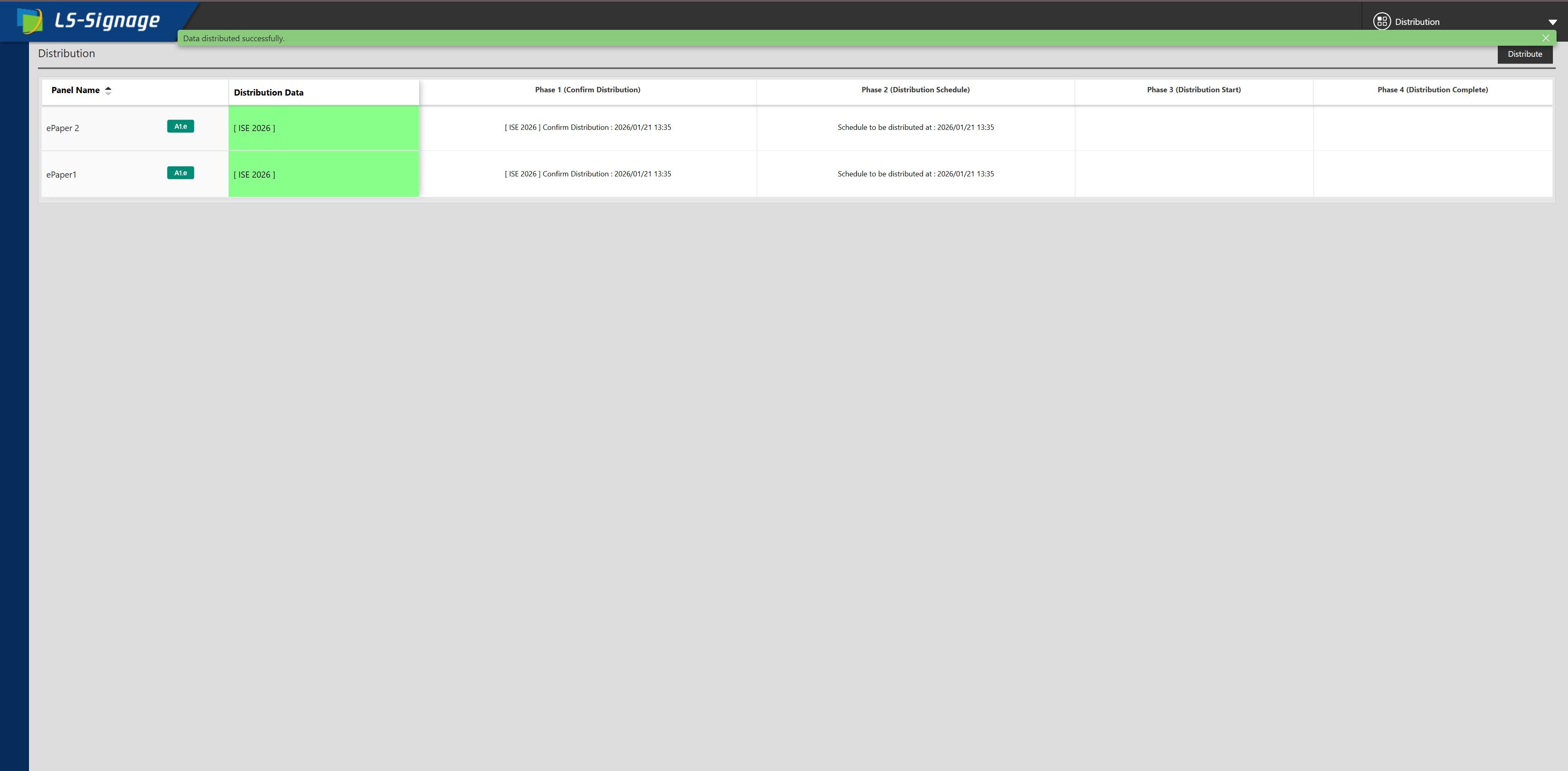Select the ePaper 2 panel row

(x=63, y=128)
